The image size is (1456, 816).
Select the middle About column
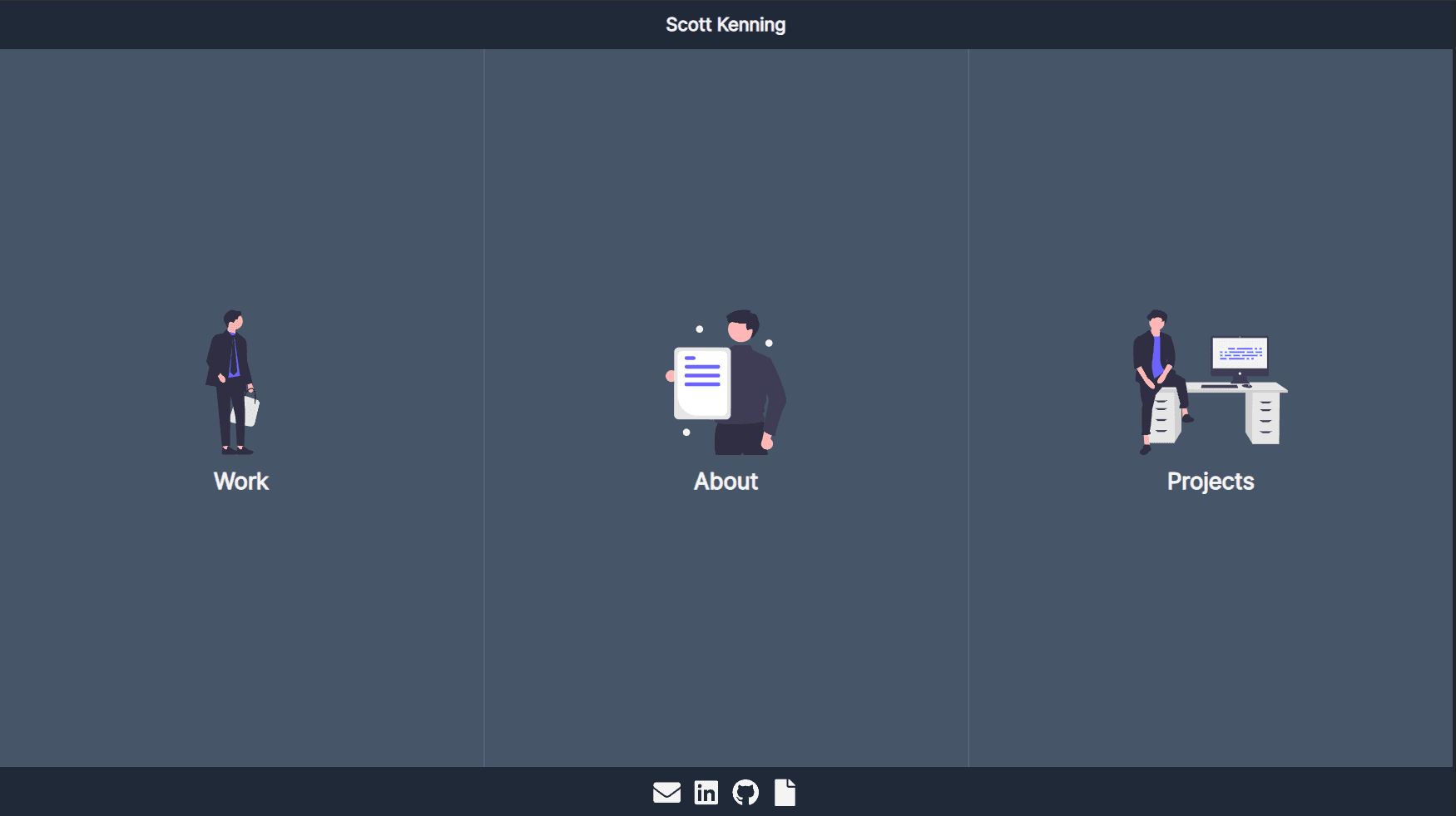726,408
